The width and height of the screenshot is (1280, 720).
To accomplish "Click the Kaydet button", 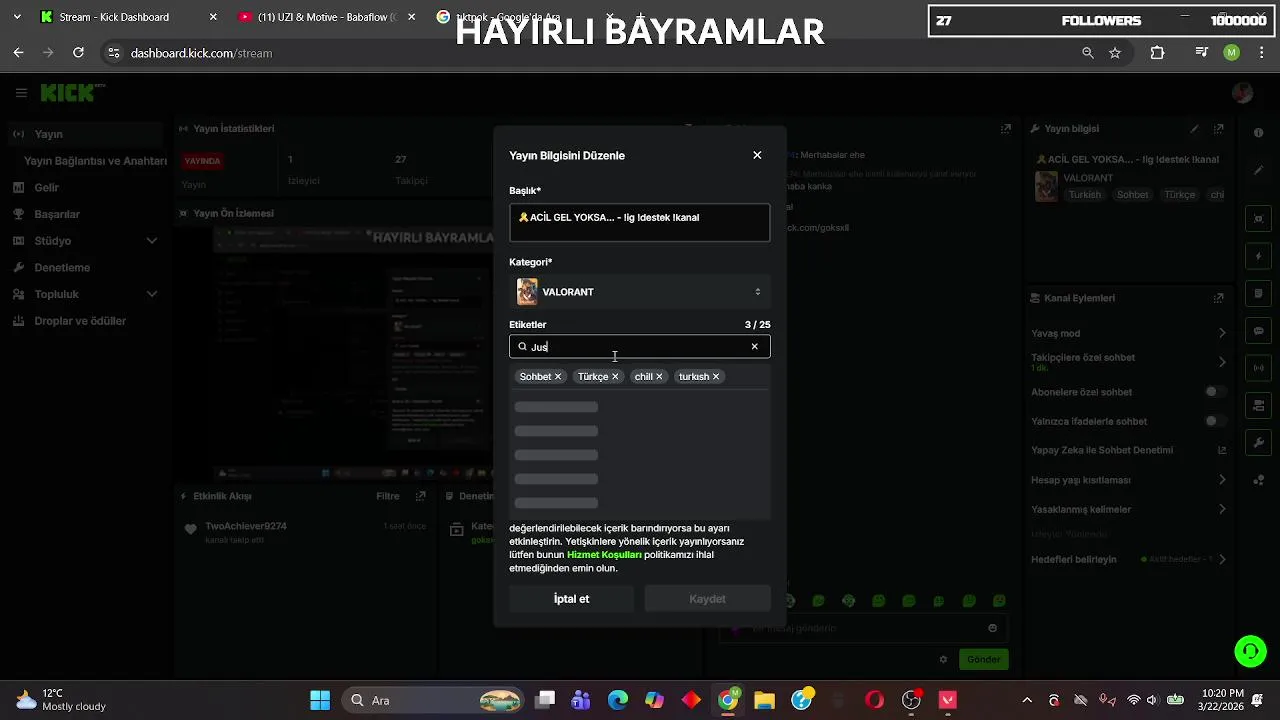I will click(x=707, y=599).
